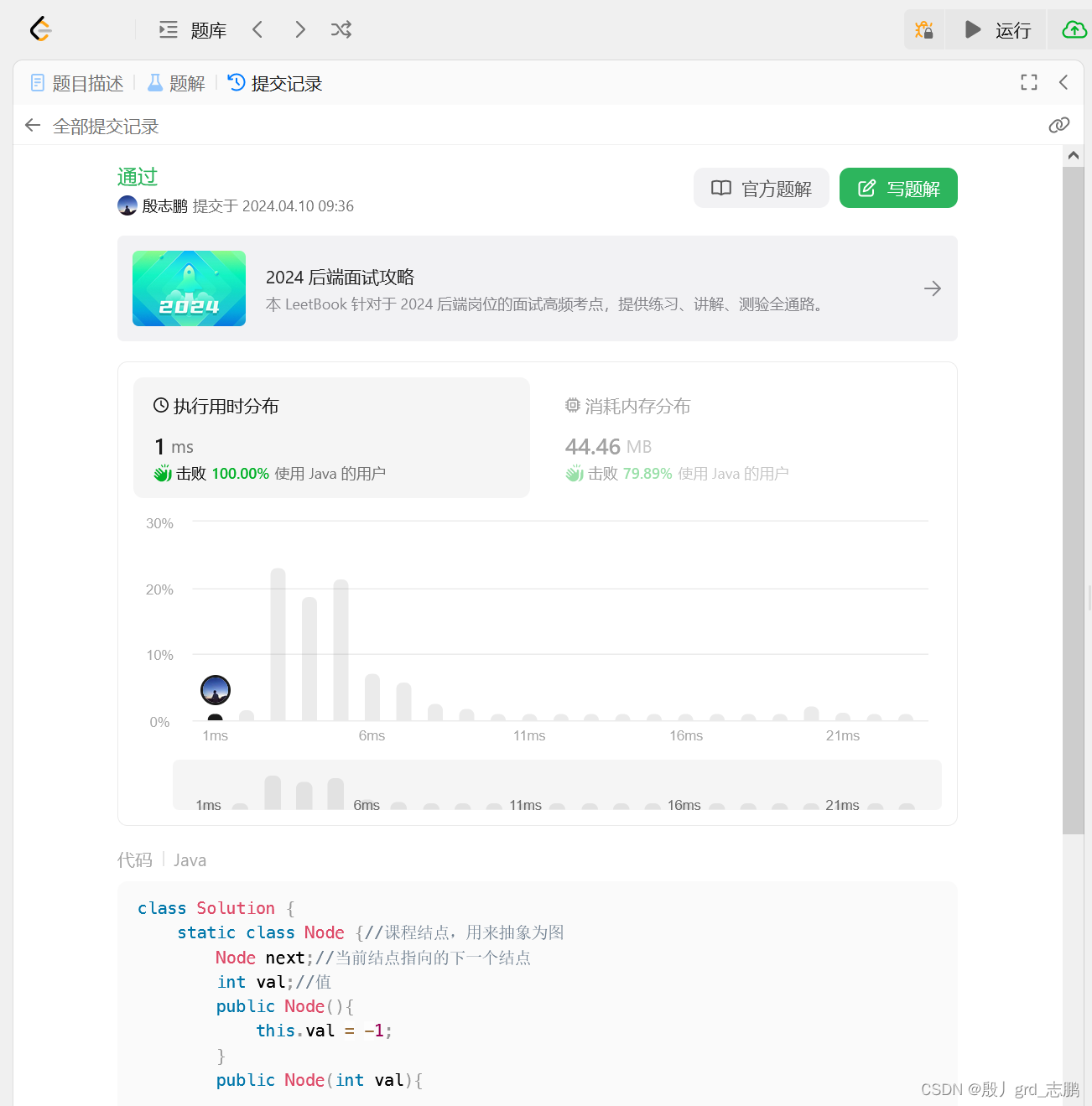Click the '1ms' axis label on main chart
The height and width of the screenshot is (1106, 1092).
(x=216, y=735)
